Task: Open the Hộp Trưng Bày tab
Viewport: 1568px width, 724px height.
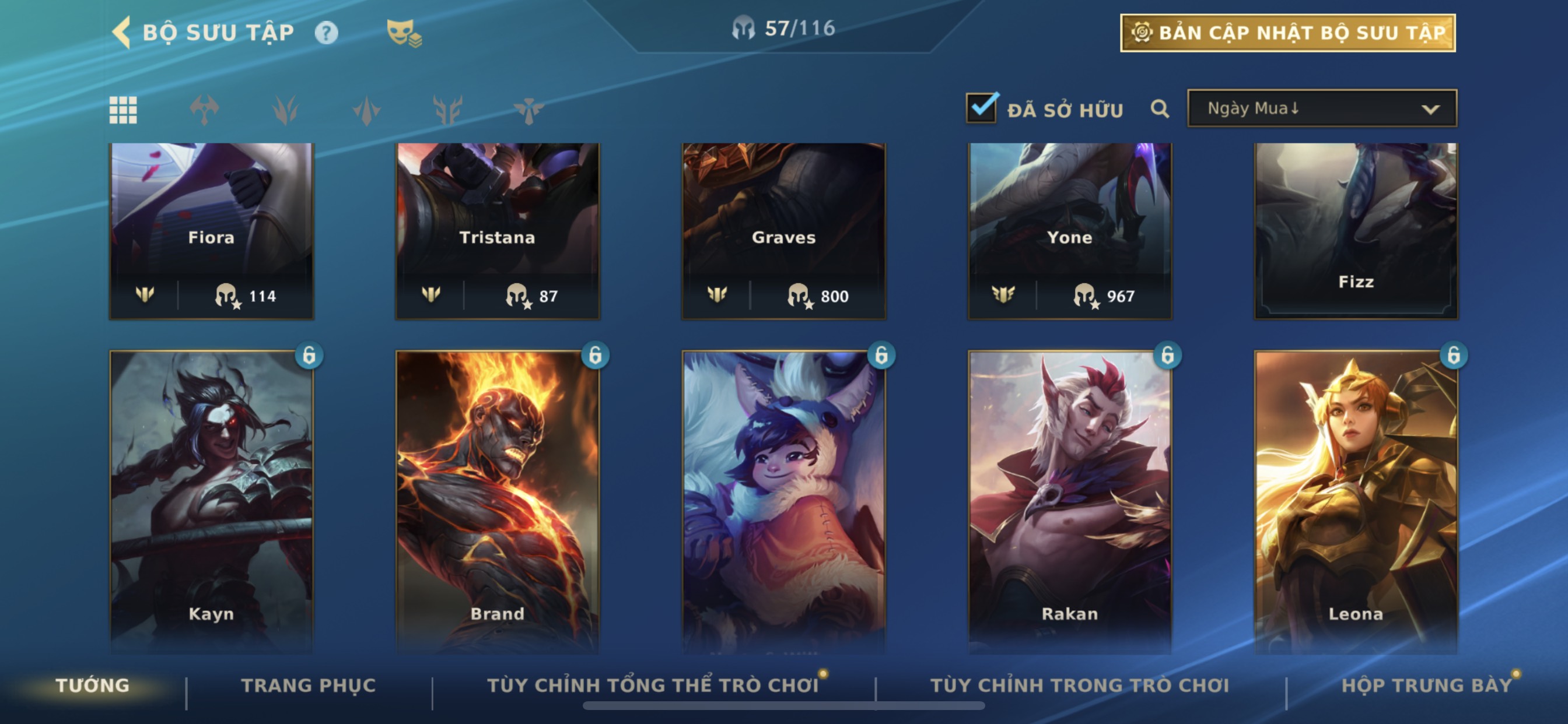Action: [1427, 685]
